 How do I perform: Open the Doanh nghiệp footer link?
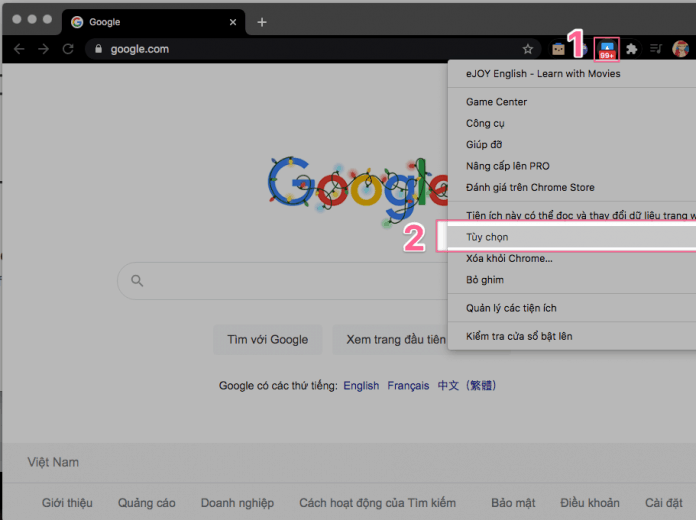[x=237, y=503]
